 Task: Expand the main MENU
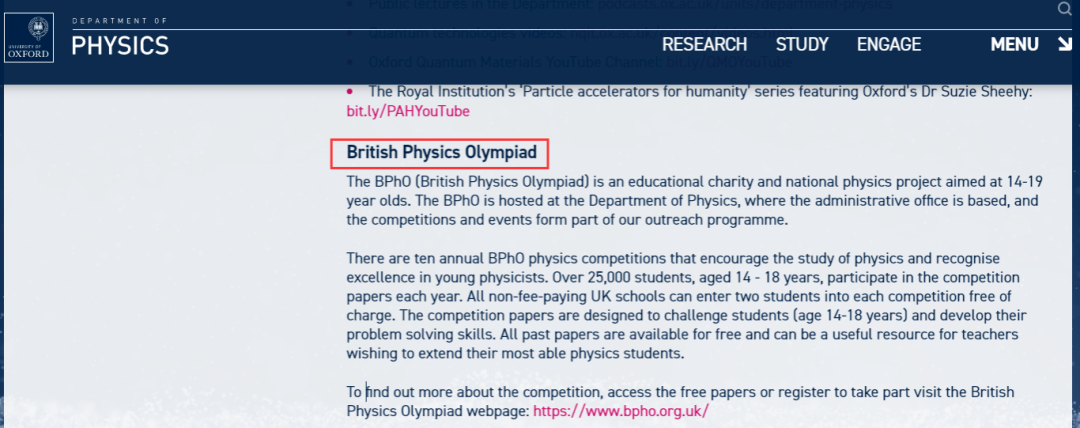click(x=1015, y=45)
